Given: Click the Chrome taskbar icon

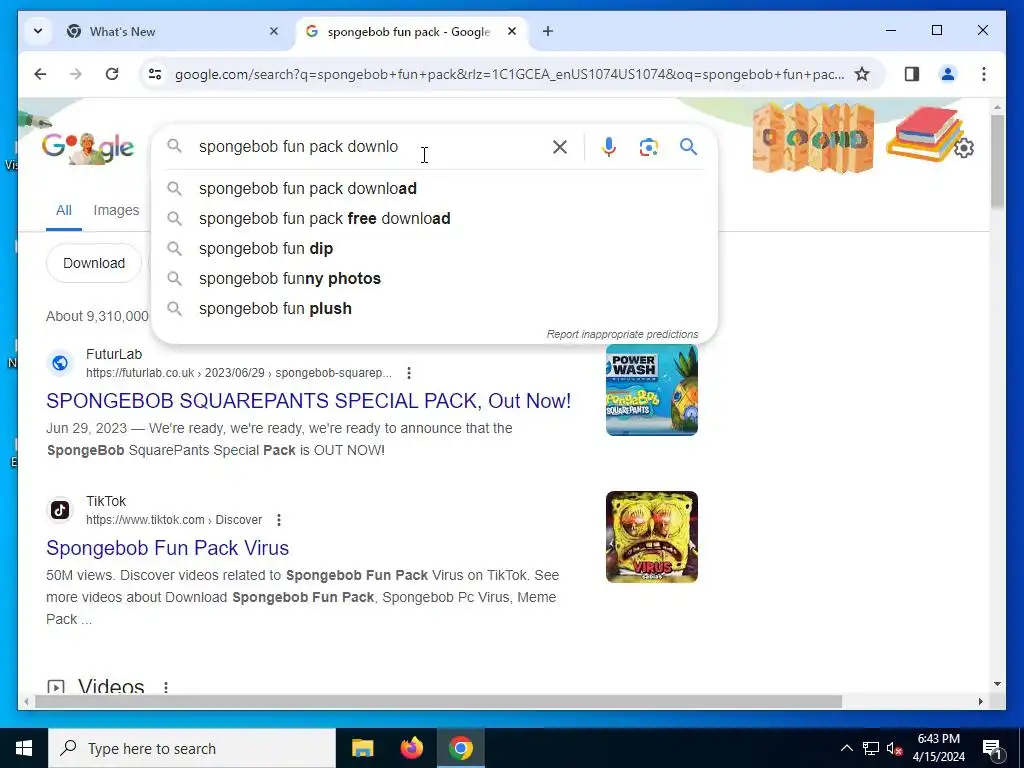Looking at the screenshot, I should coord(460,748).
